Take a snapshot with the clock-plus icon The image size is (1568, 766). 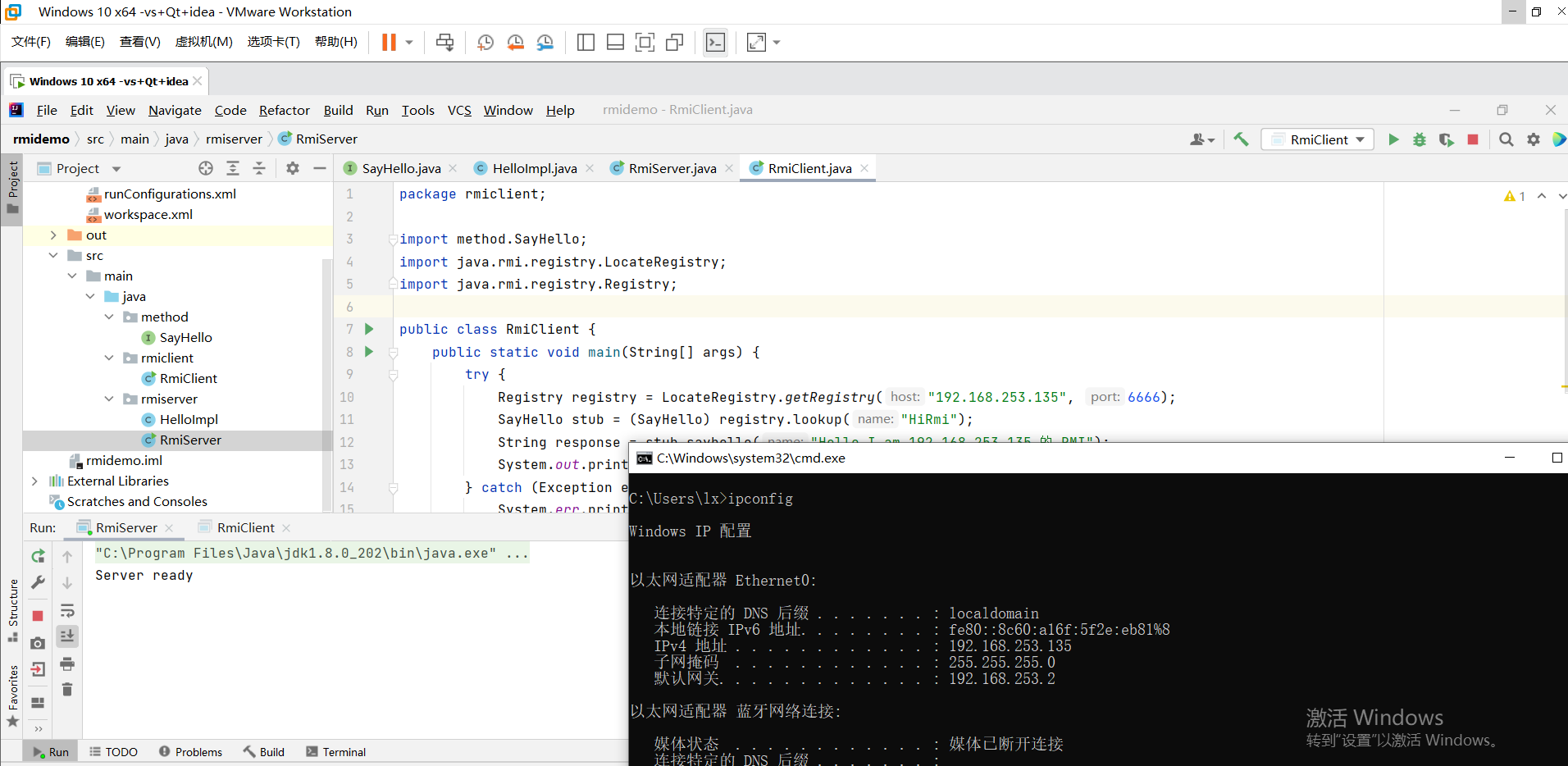[485, 43]
